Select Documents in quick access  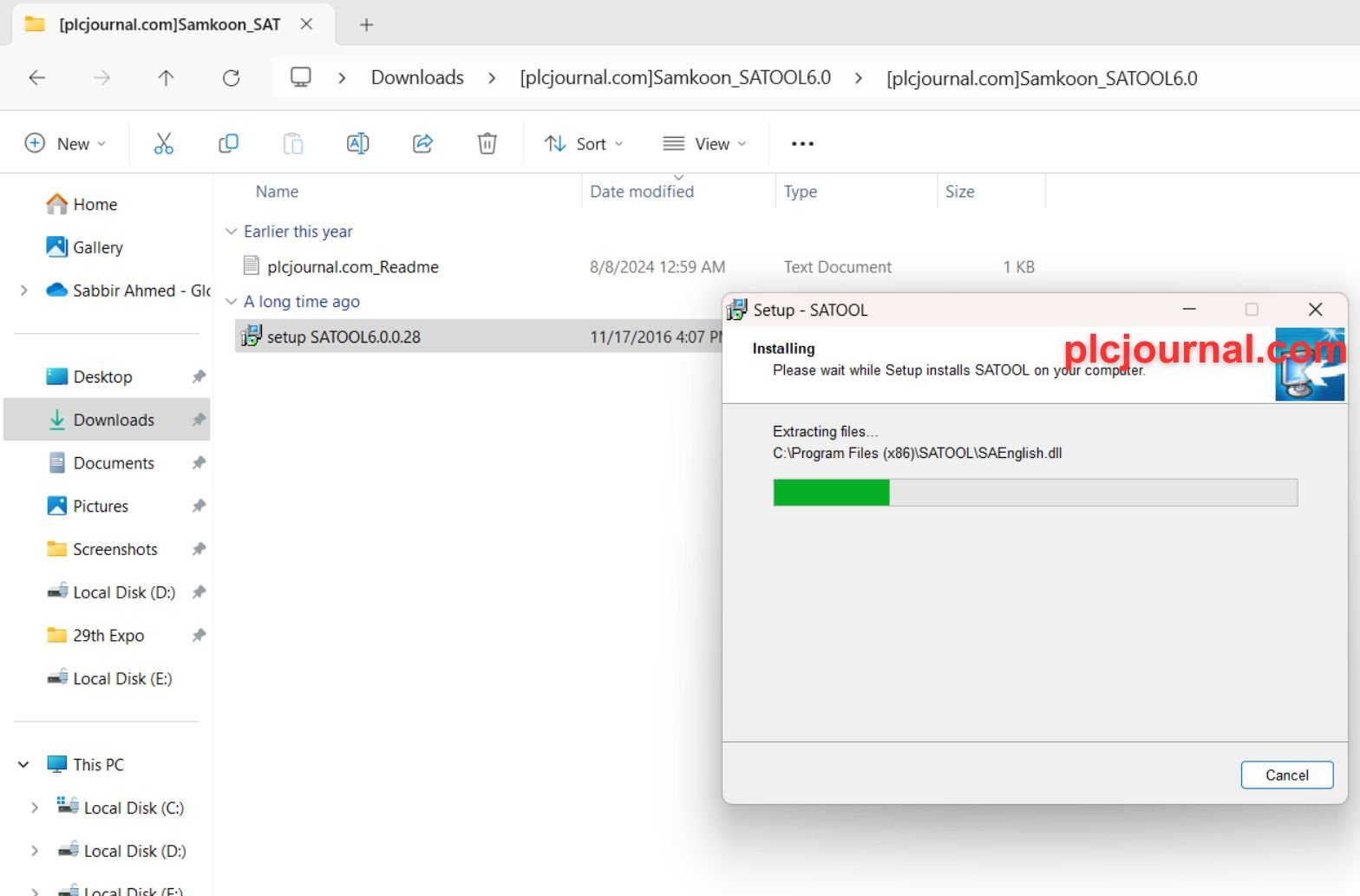pyautogui.click(x=114, y=462)
